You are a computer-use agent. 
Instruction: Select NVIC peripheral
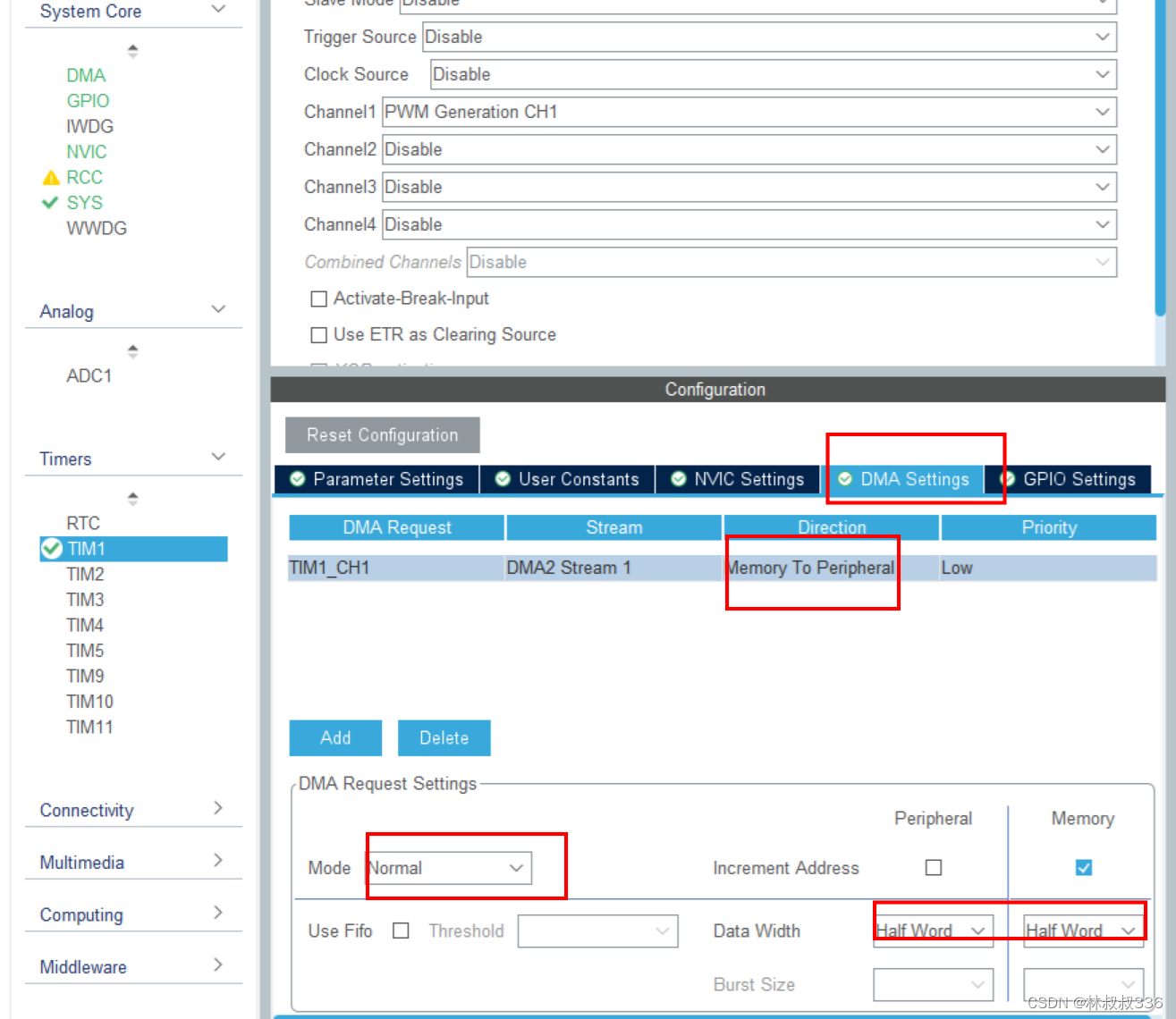point(86,152)
